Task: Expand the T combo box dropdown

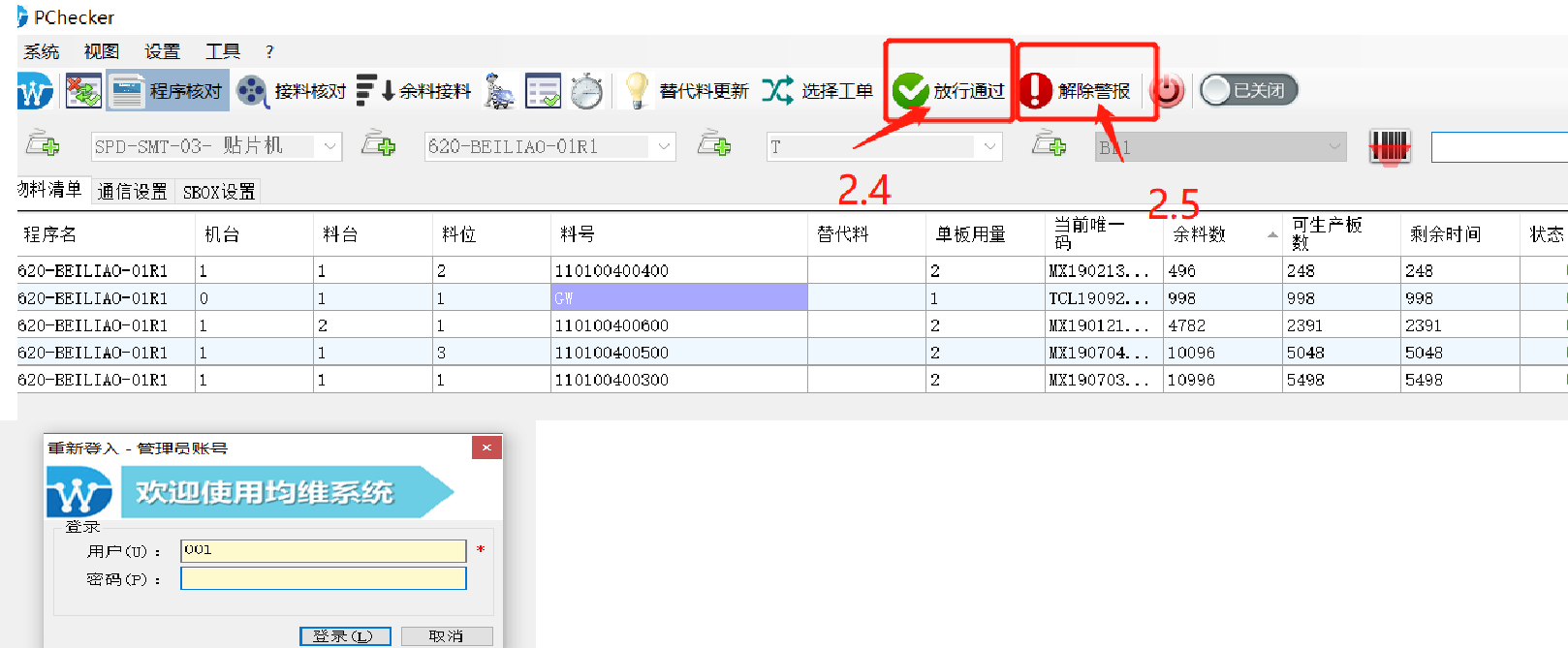Action: coord(989,146)
